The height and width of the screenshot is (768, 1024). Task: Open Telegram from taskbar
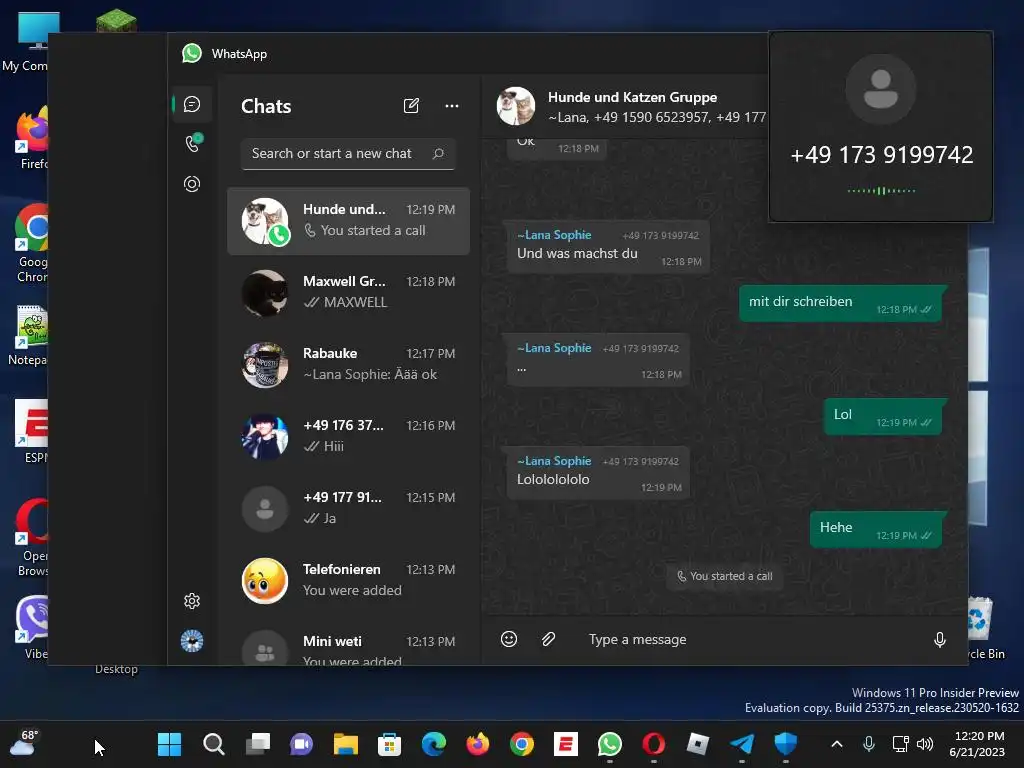click(x=742, y=744)
